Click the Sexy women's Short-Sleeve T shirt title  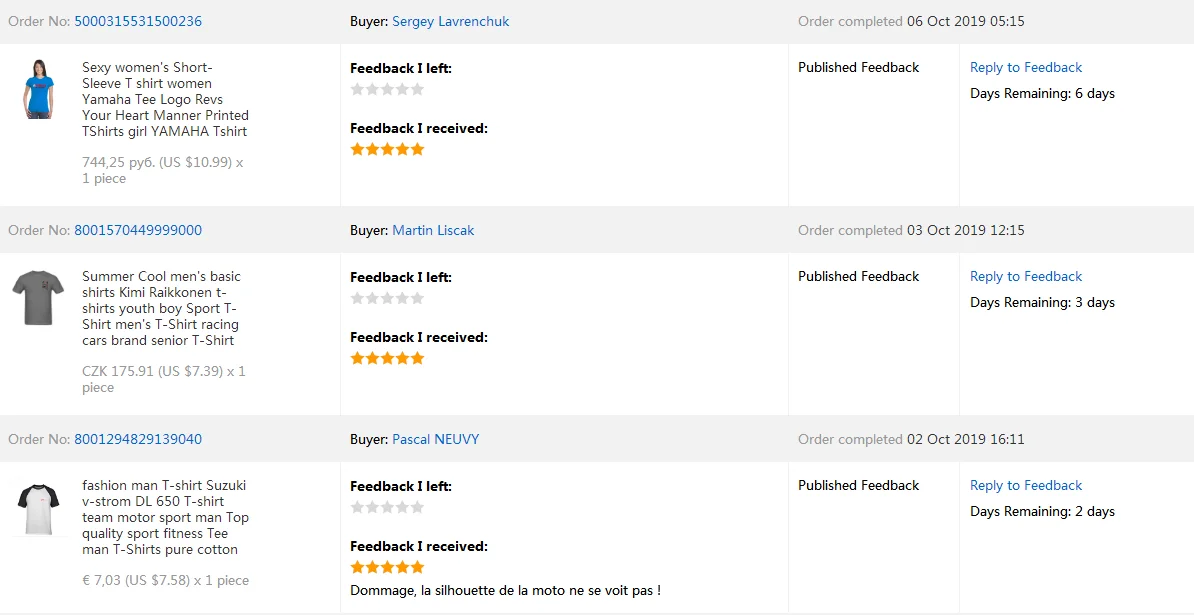click(x=165, y=99)
